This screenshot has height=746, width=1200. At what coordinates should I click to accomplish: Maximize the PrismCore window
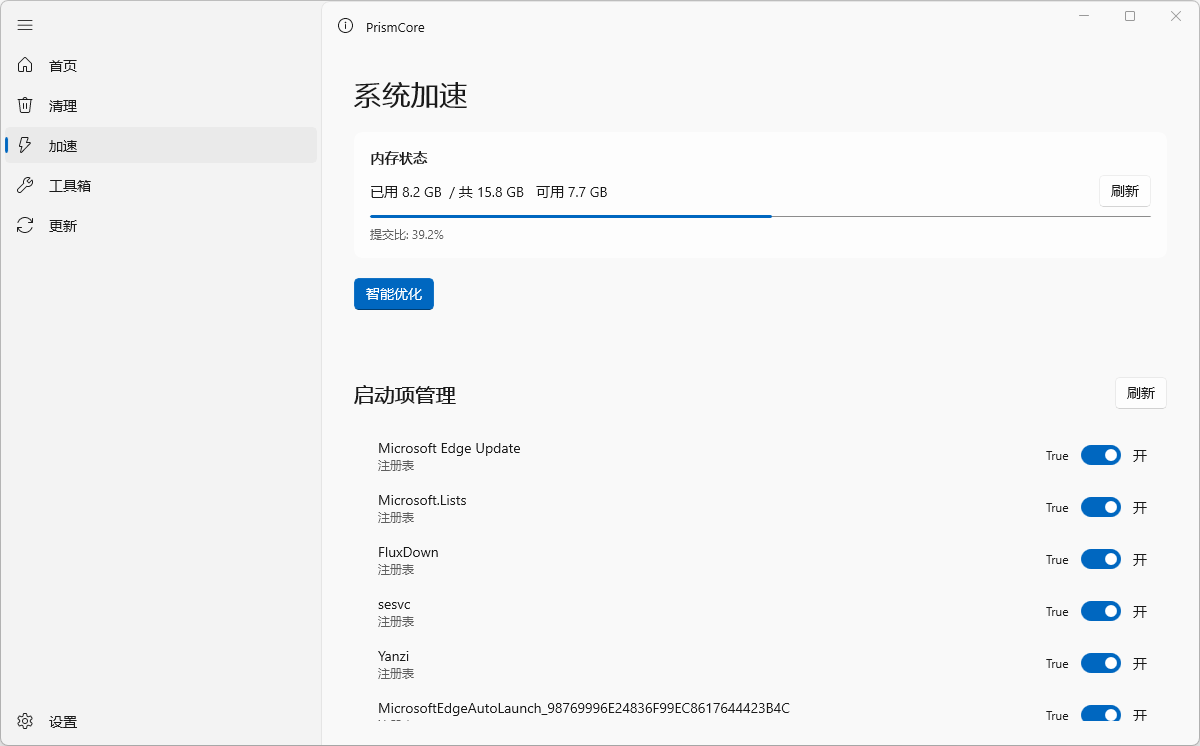[1130, 16]
